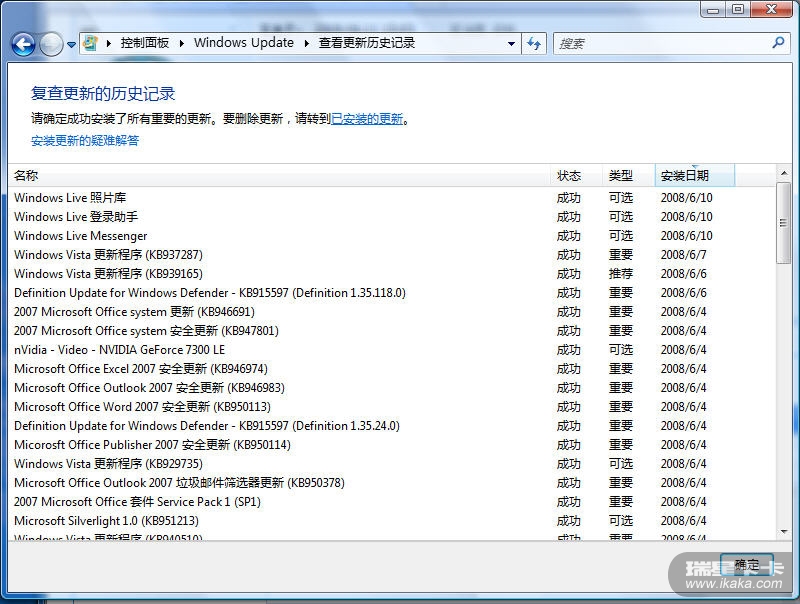Click 推荐 type in KB939165 row
Screen dimensions: 800x604
(x=621, y=274)
